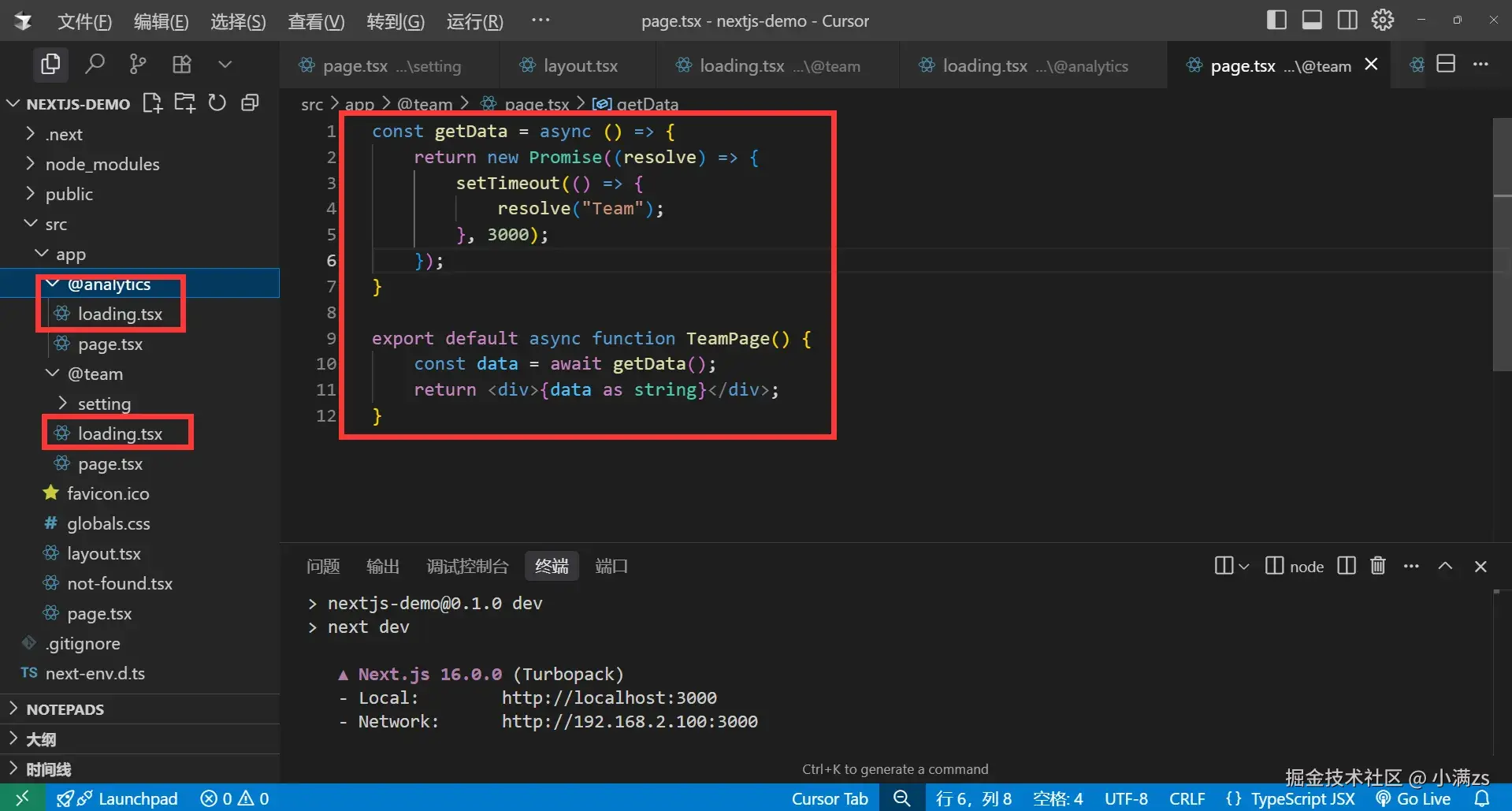The image size is (1512, 811).
Task: Split the terminal pane
Action: pyautogui.click(x=1347, y=566)
